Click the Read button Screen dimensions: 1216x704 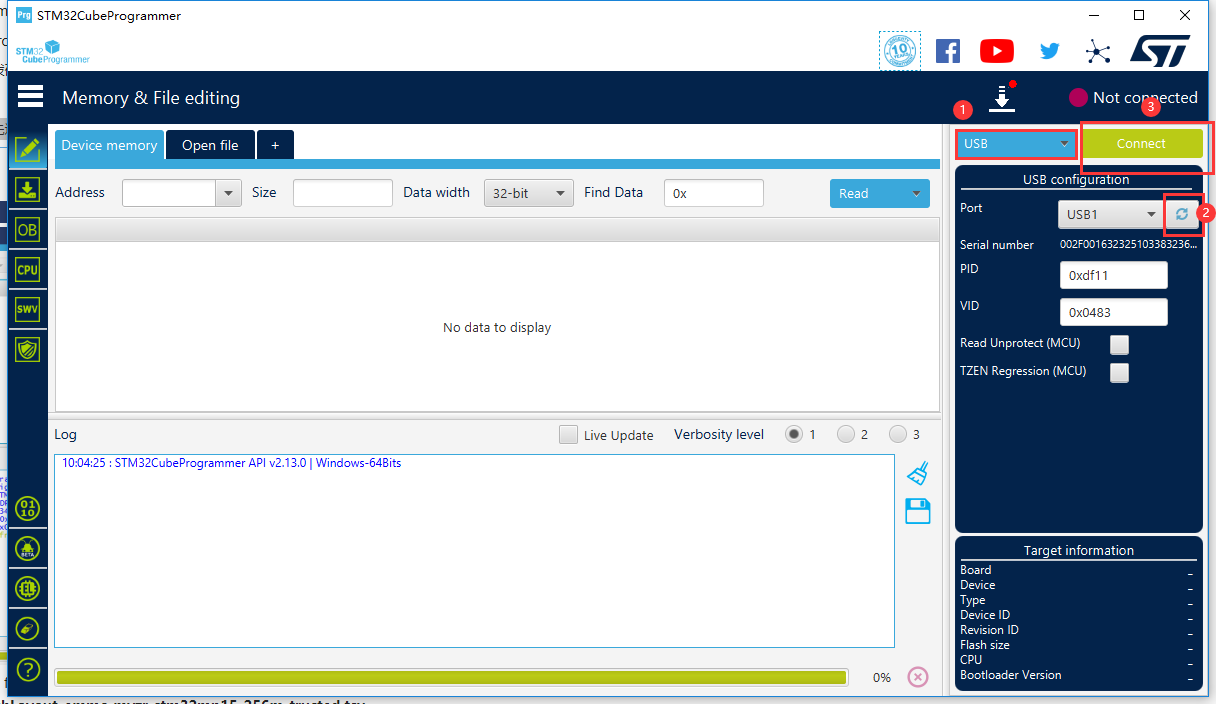pyautogui.click(x=866, y=194)
